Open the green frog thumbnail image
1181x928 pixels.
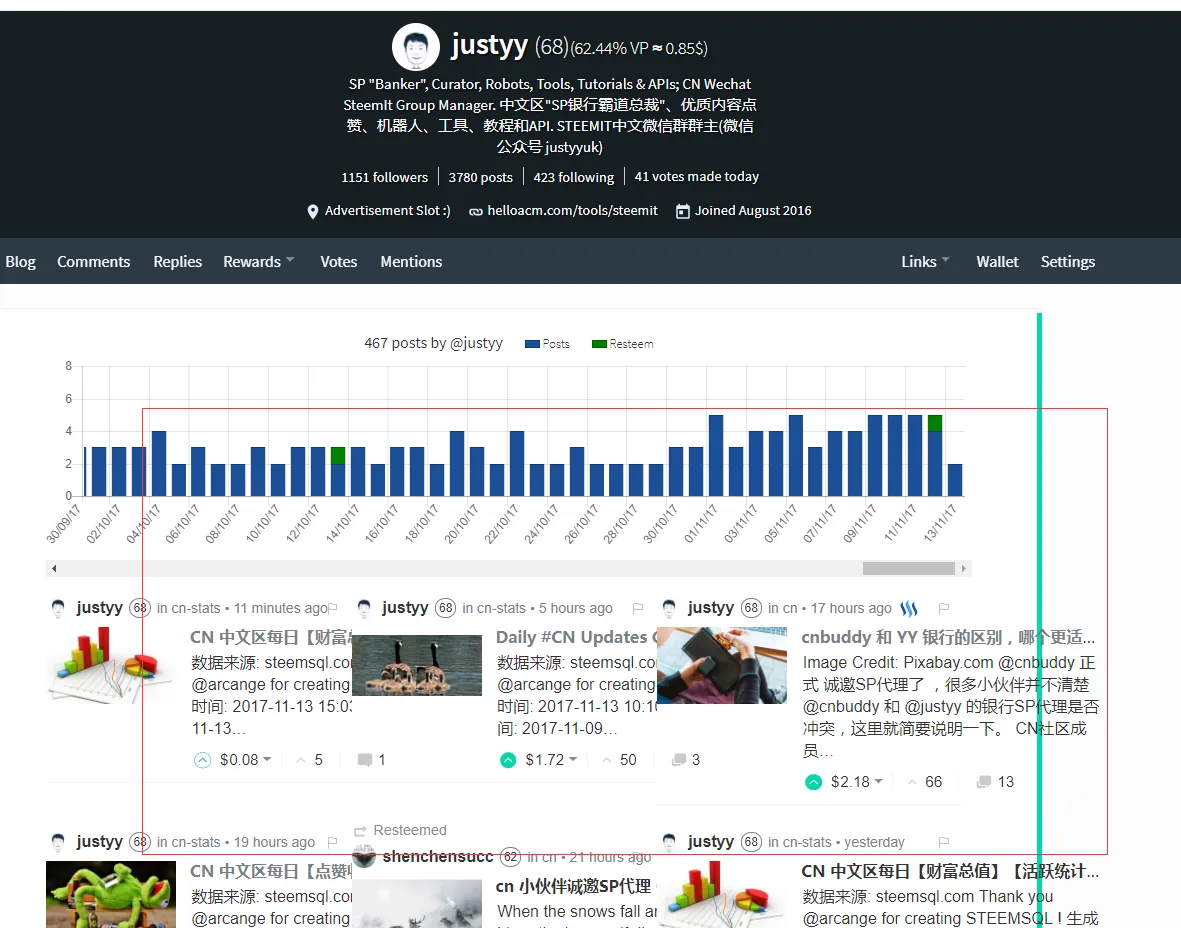pos(111,895)
